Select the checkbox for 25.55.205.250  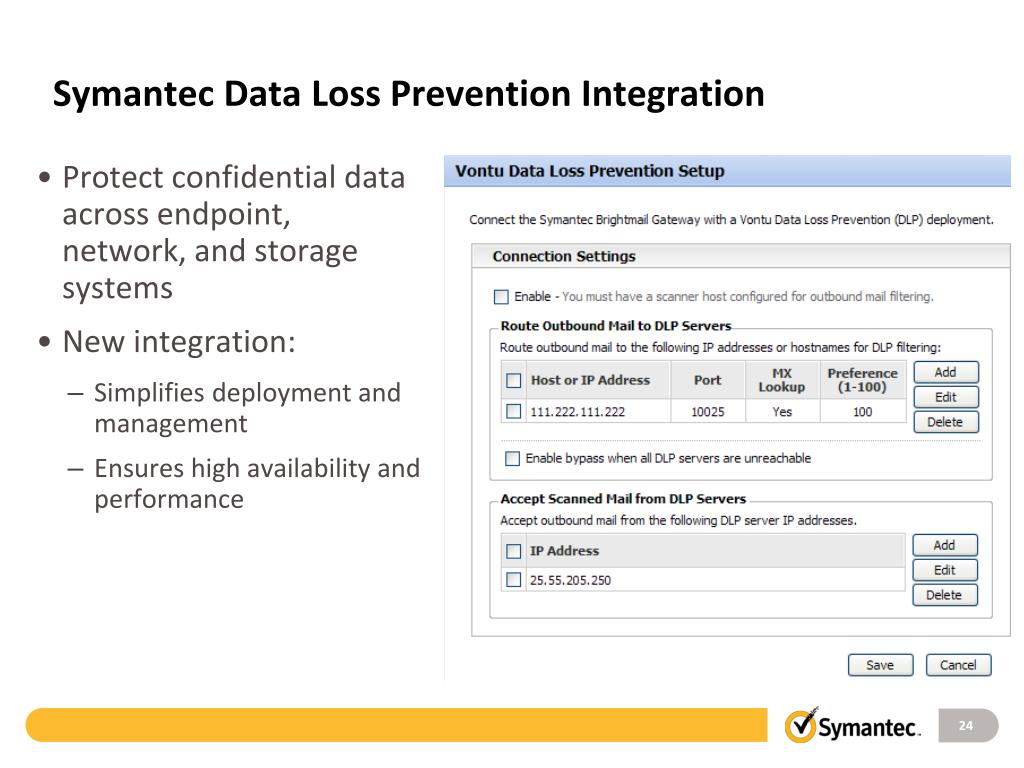[x=514, y=580]
